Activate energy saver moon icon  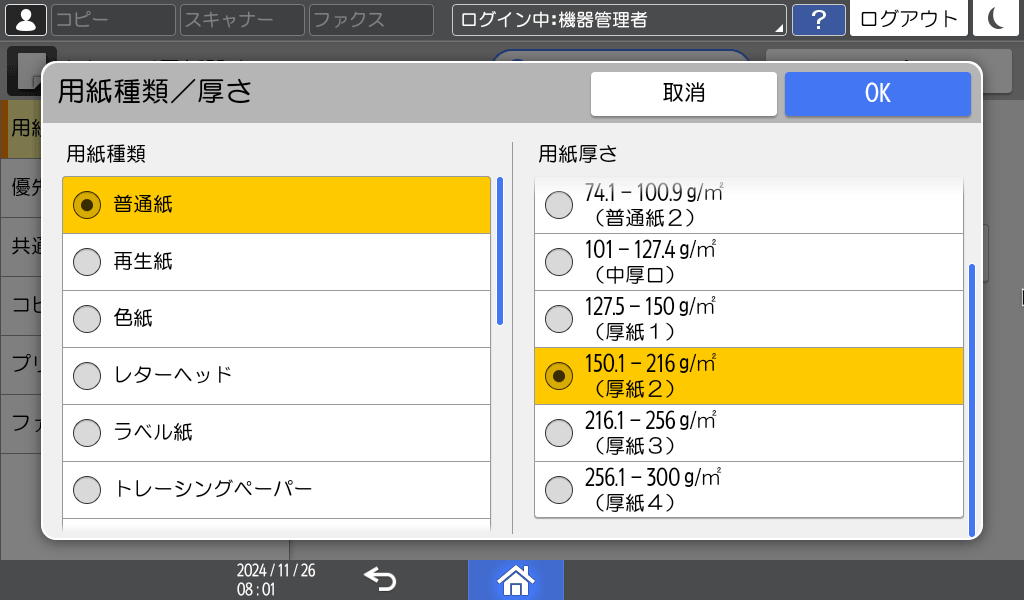[995, 19]
